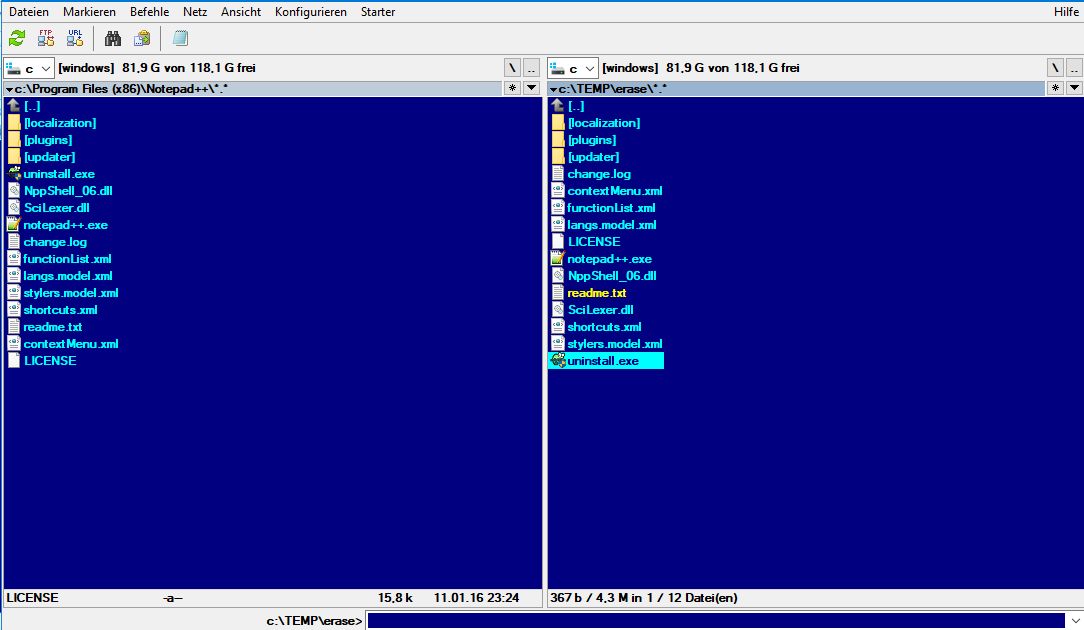The height and width of the screenshot is (630, 1084).
Task: Open the Markieren menu
Action: [x=89, y=12]
